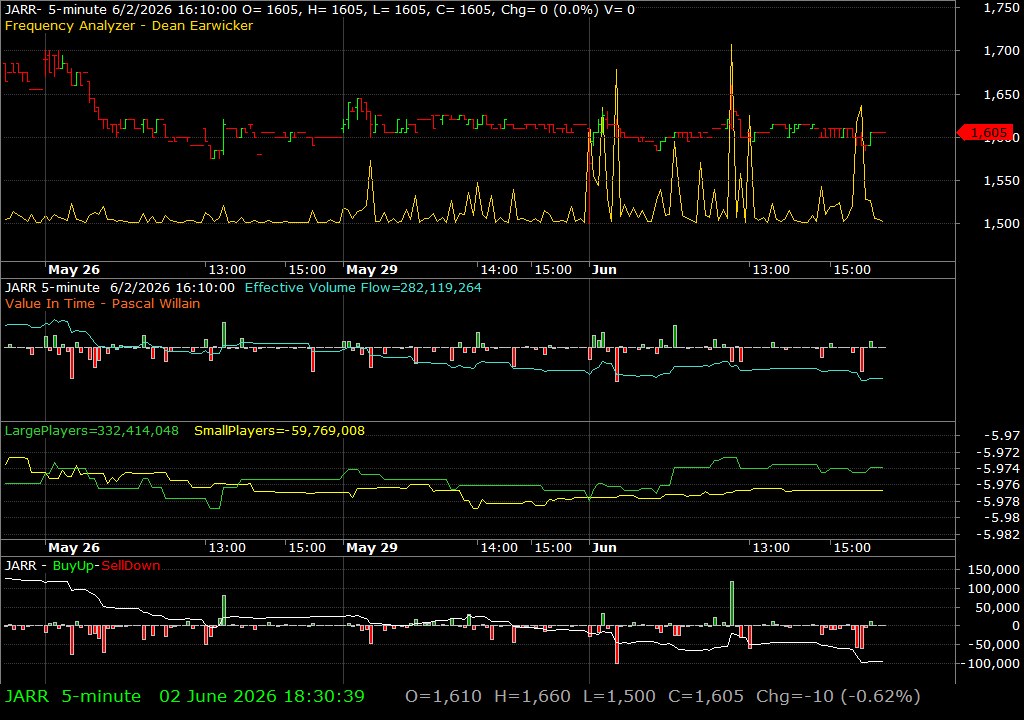
Task: Click the May 29 date above the BuyUp-SellDown pane
Action: point(372,548)
